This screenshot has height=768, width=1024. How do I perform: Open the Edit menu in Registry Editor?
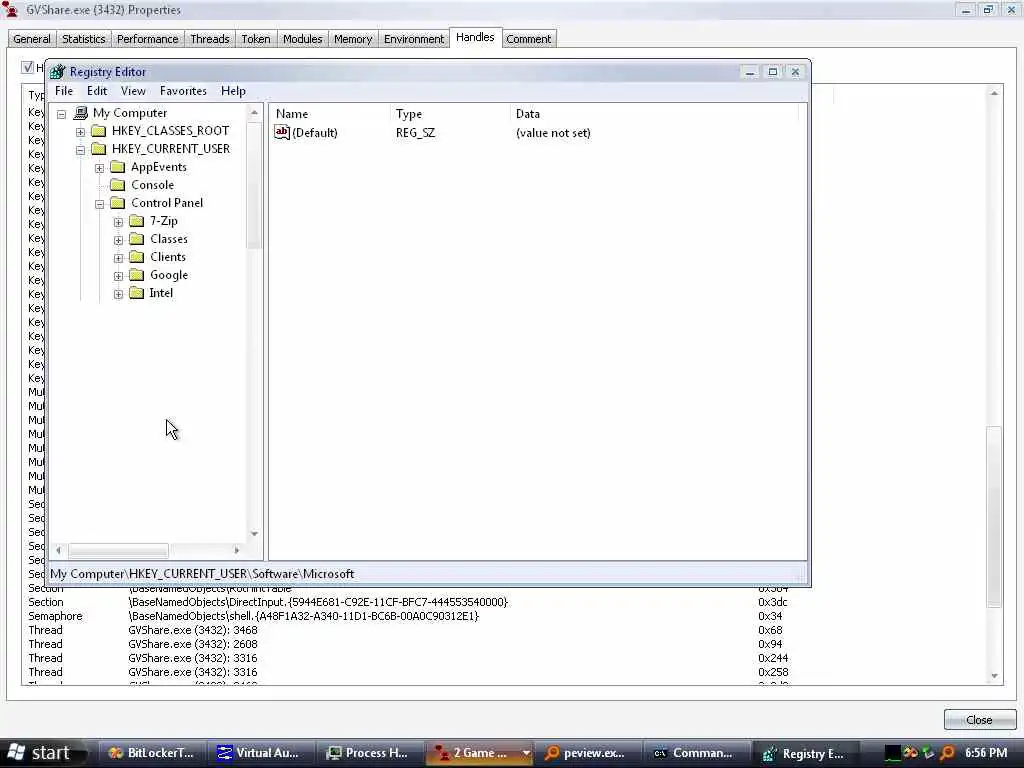(x=97, y=91)
